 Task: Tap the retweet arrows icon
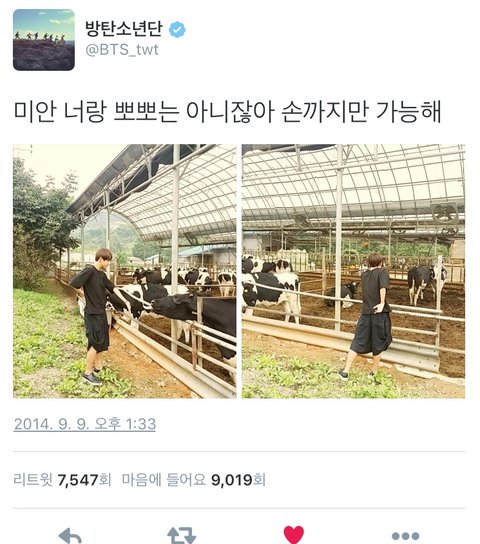pos(182,535)
